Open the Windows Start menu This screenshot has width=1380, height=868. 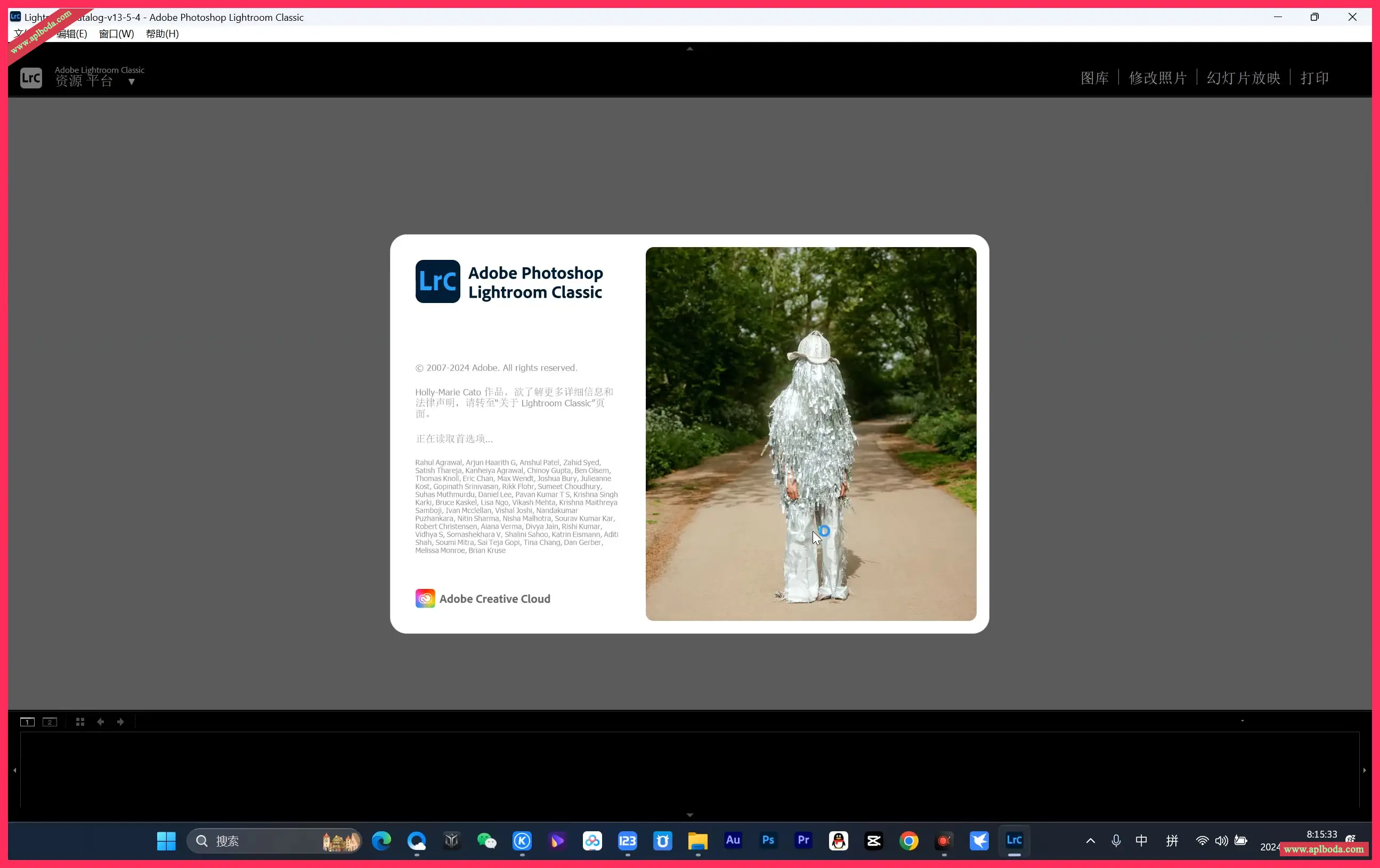point(166,841)
